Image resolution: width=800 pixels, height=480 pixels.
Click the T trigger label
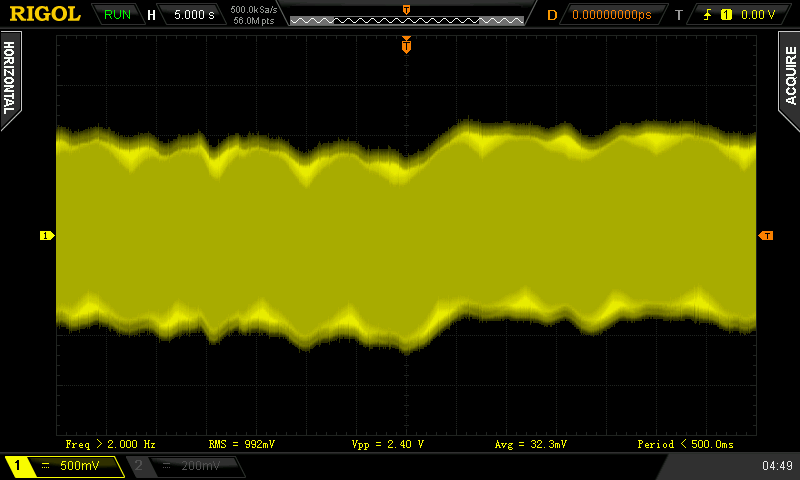click(x=679, y=15)
